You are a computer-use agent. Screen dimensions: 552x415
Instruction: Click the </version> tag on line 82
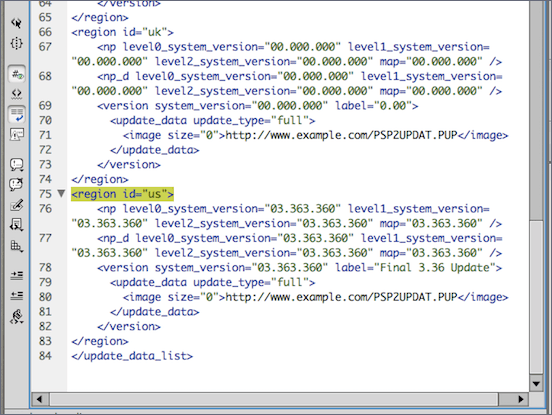click(129, 327)
